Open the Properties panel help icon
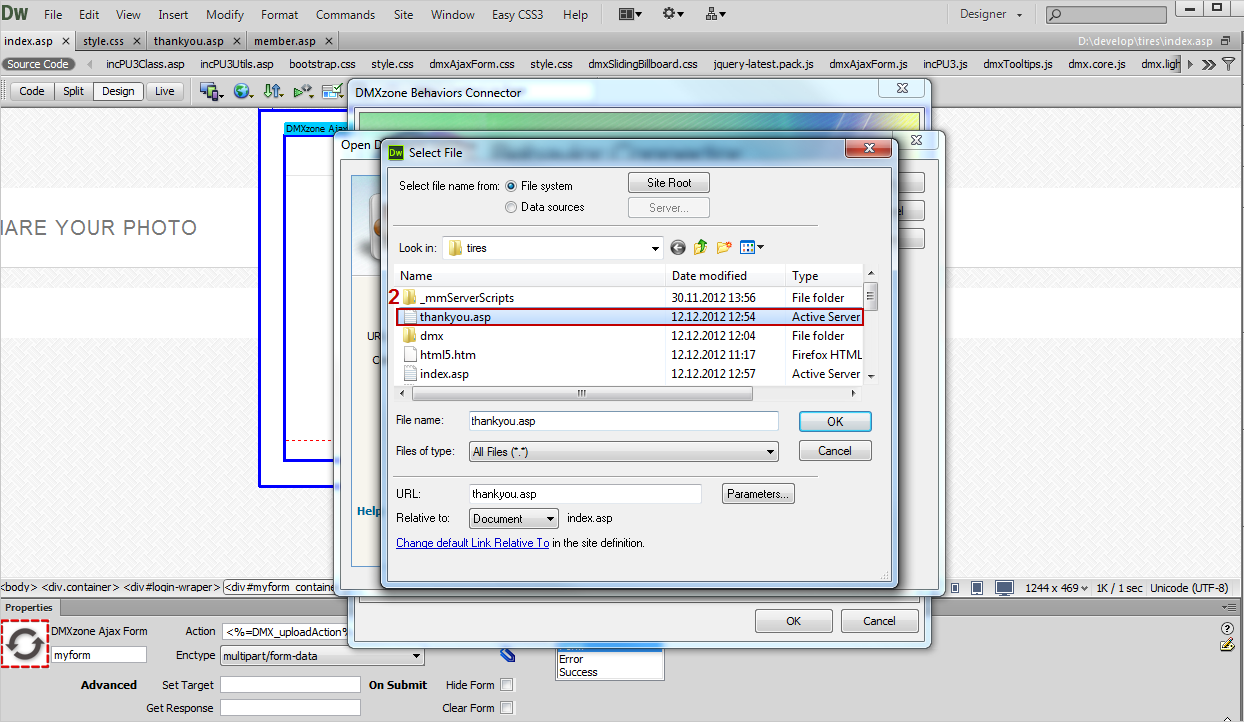 click(1227, 629)
